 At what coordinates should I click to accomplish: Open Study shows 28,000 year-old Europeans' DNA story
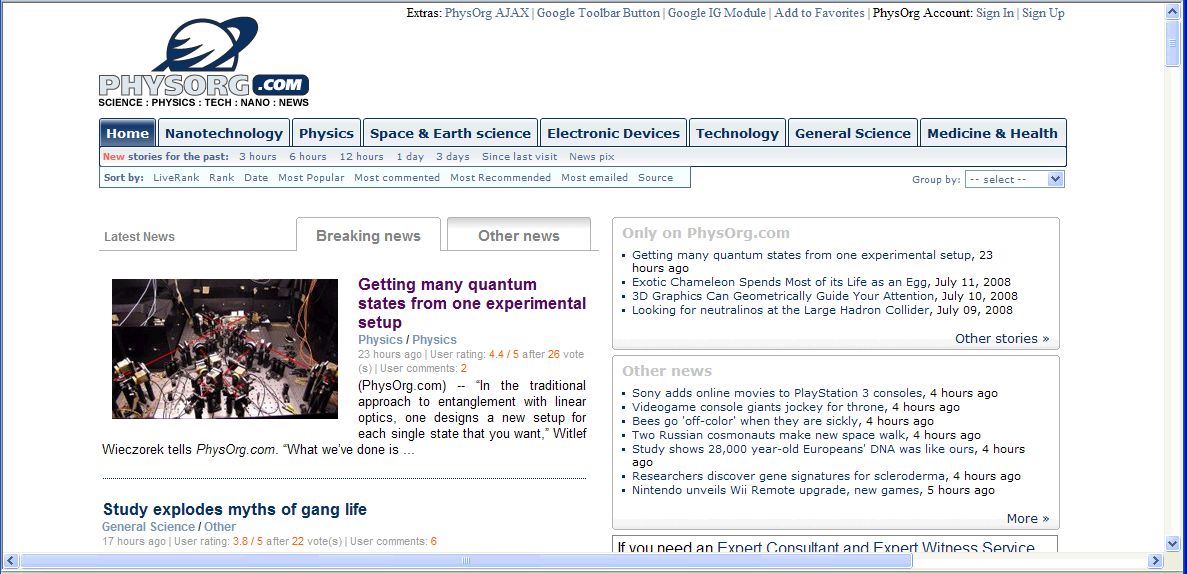(x=803, y=449)
